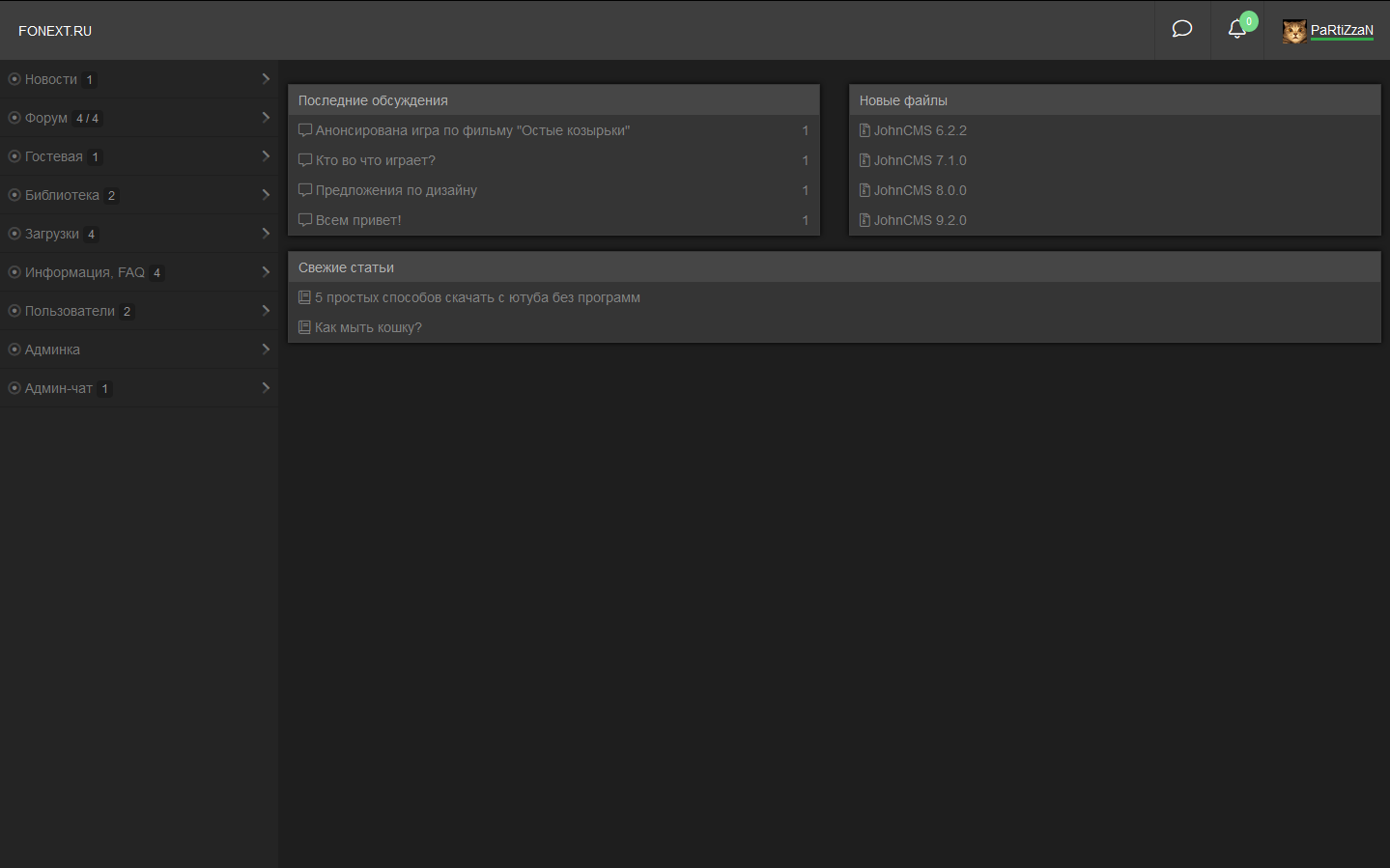Open PaRtiZzaN username profile link

(x=1342, y=30)
